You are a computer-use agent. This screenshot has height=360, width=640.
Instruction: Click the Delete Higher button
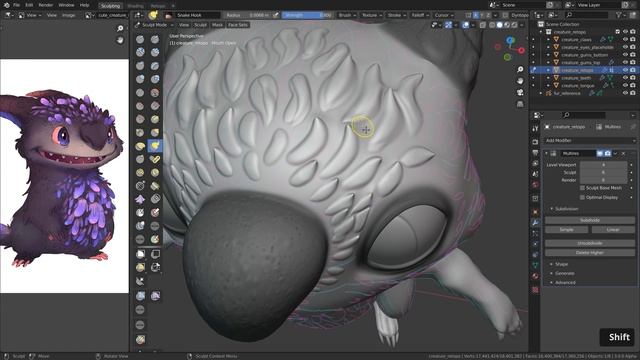click(x=590, y=253)
